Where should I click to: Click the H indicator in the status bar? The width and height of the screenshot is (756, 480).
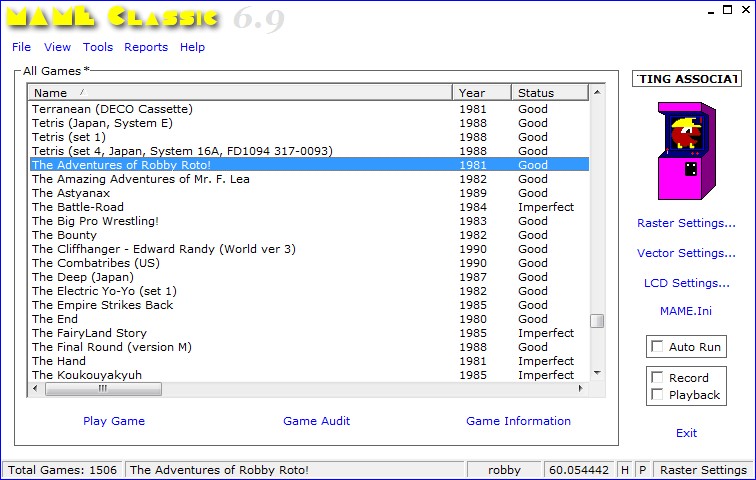pyautogui.click(x=624, y=470)
